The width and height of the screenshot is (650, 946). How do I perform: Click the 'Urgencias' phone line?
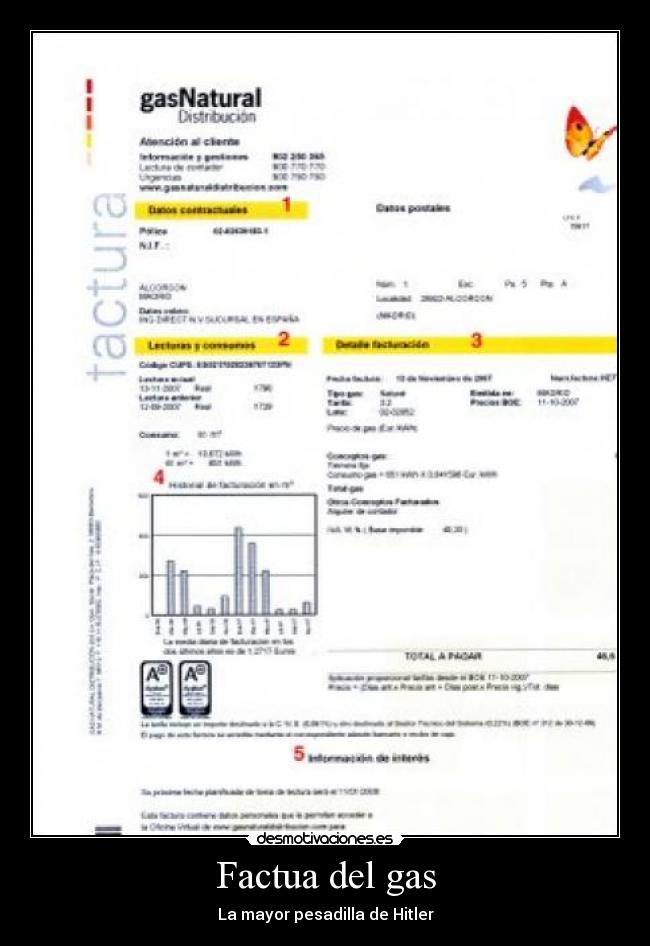(x=232, y=177)
